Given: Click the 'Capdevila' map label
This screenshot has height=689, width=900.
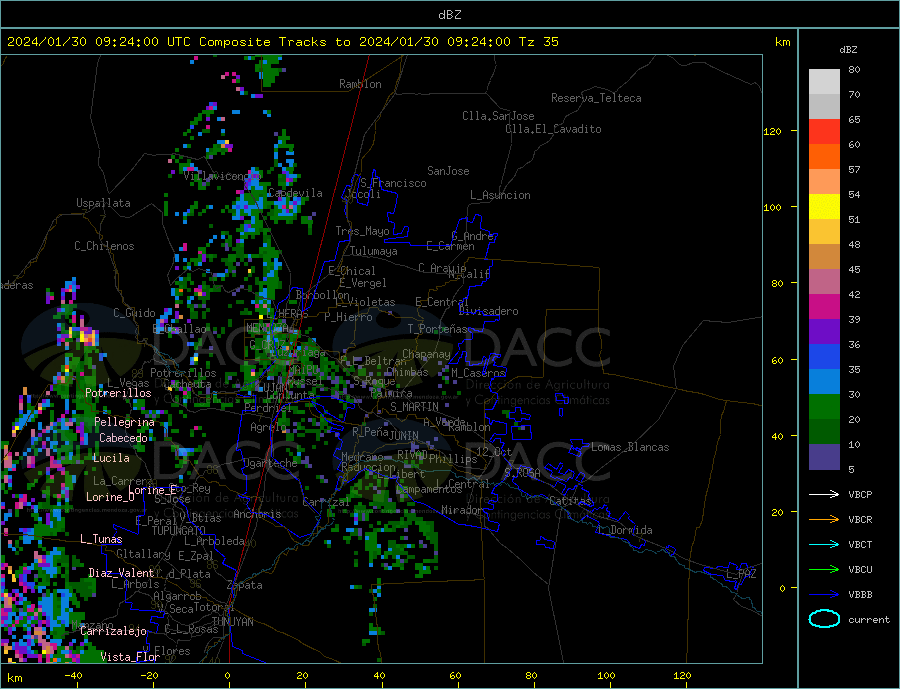Looking at the screenshot, I should (295, 193).
